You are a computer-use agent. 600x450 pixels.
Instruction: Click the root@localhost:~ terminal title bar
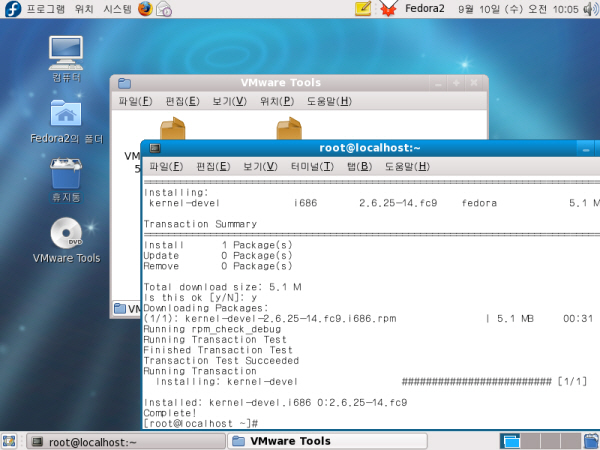tap(369, 148)
